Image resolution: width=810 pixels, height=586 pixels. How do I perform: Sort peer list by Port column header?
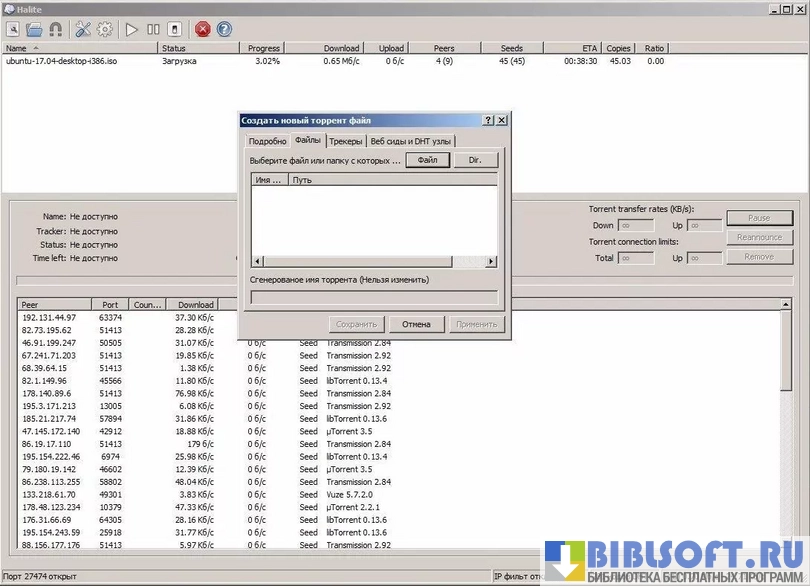[x=110, y=305]
